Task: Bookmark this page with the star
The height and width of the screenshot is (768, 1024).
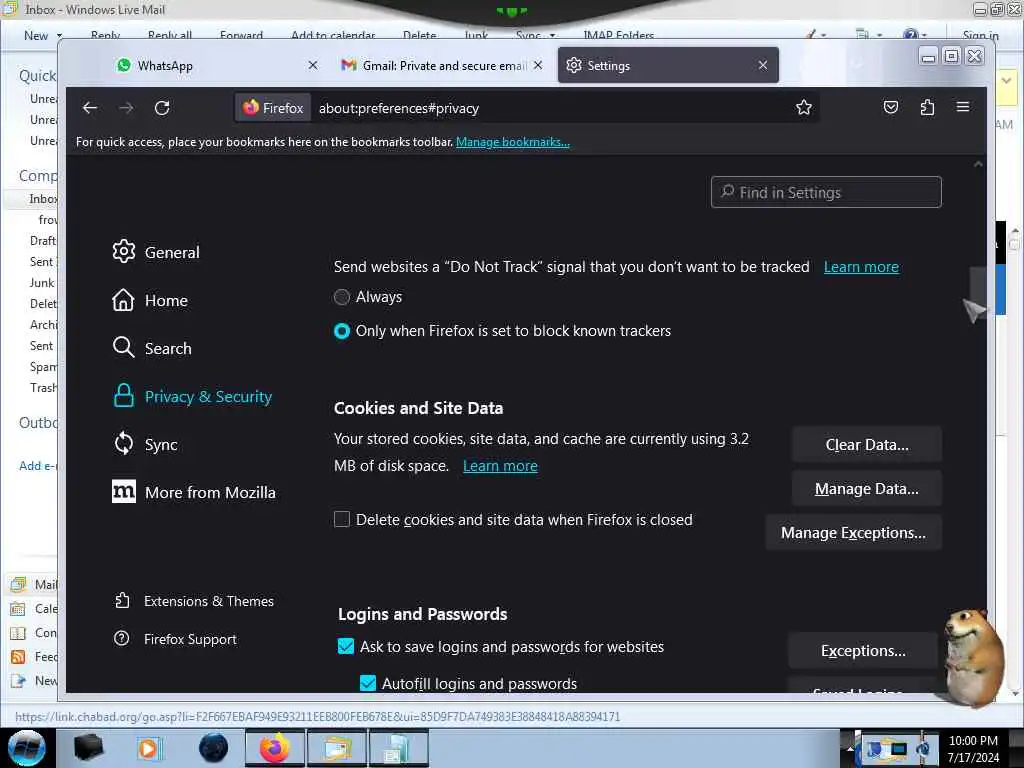Action: (804, 108)
